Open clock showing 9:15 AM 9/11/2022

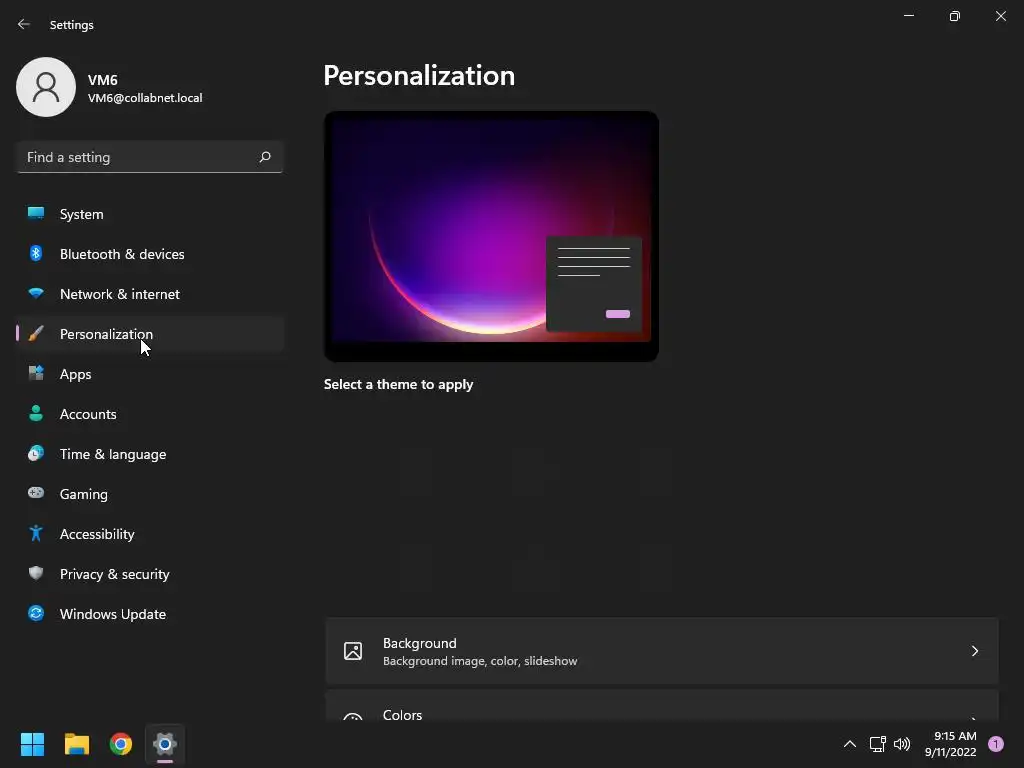click(x=951, y=744)
